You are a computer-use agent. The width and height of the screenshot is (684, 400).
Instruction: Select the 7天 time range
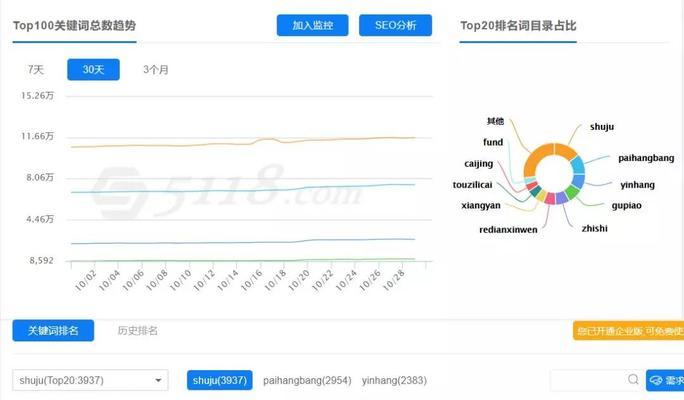point(36,69)
